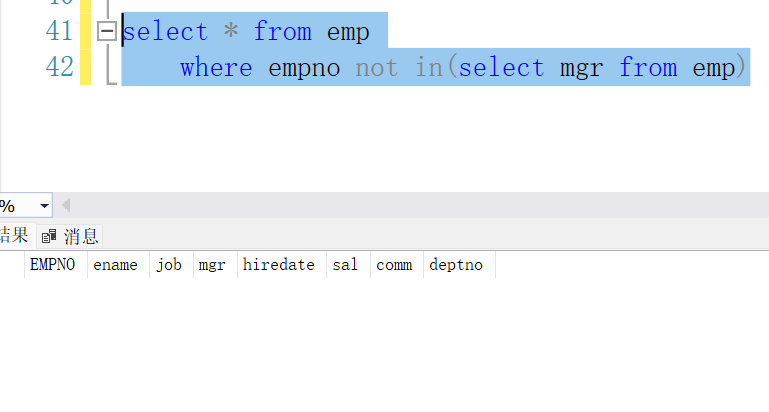The image size is (769, 412).
Task: Click the 'from' keyword in the subquery
Action: coord(648,67)
